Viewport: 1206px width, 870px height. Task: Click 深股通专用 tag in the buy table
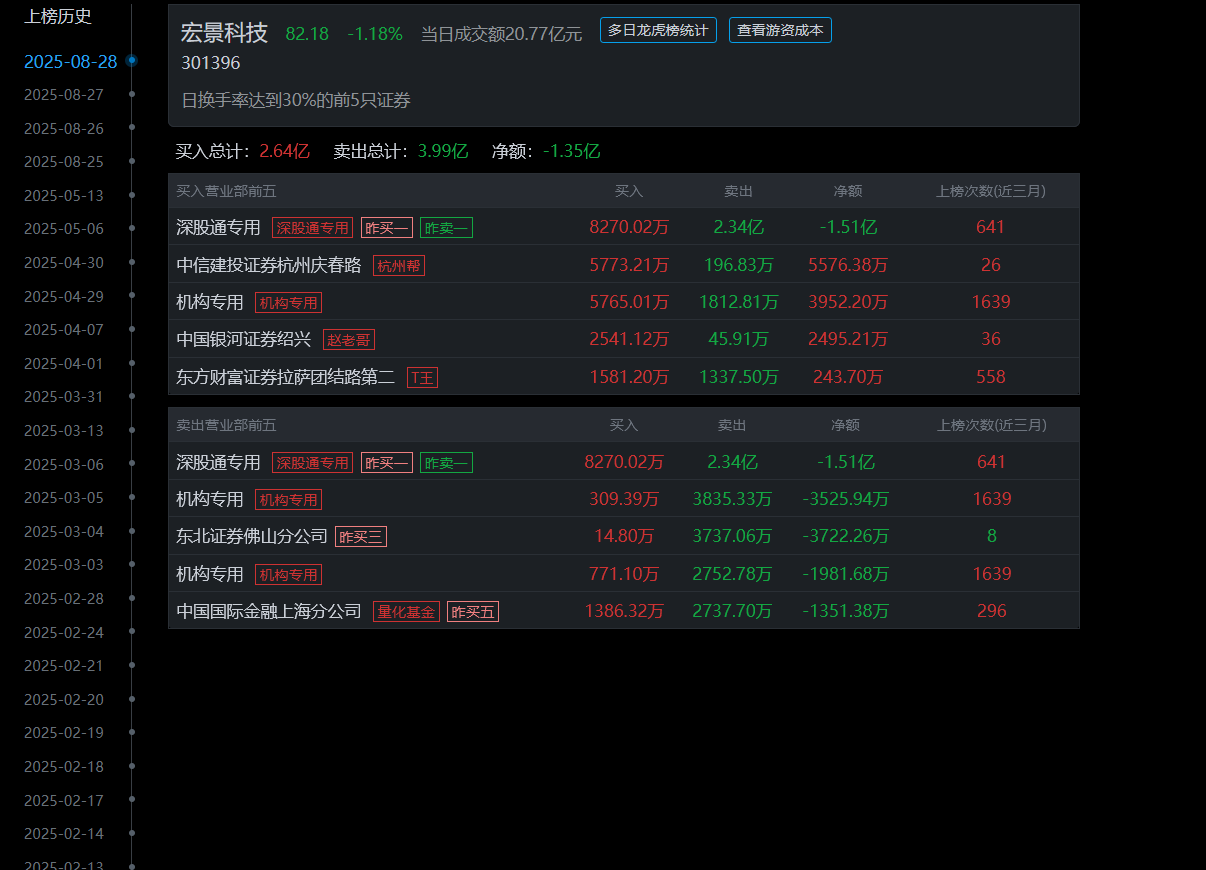tap(312, 228)
